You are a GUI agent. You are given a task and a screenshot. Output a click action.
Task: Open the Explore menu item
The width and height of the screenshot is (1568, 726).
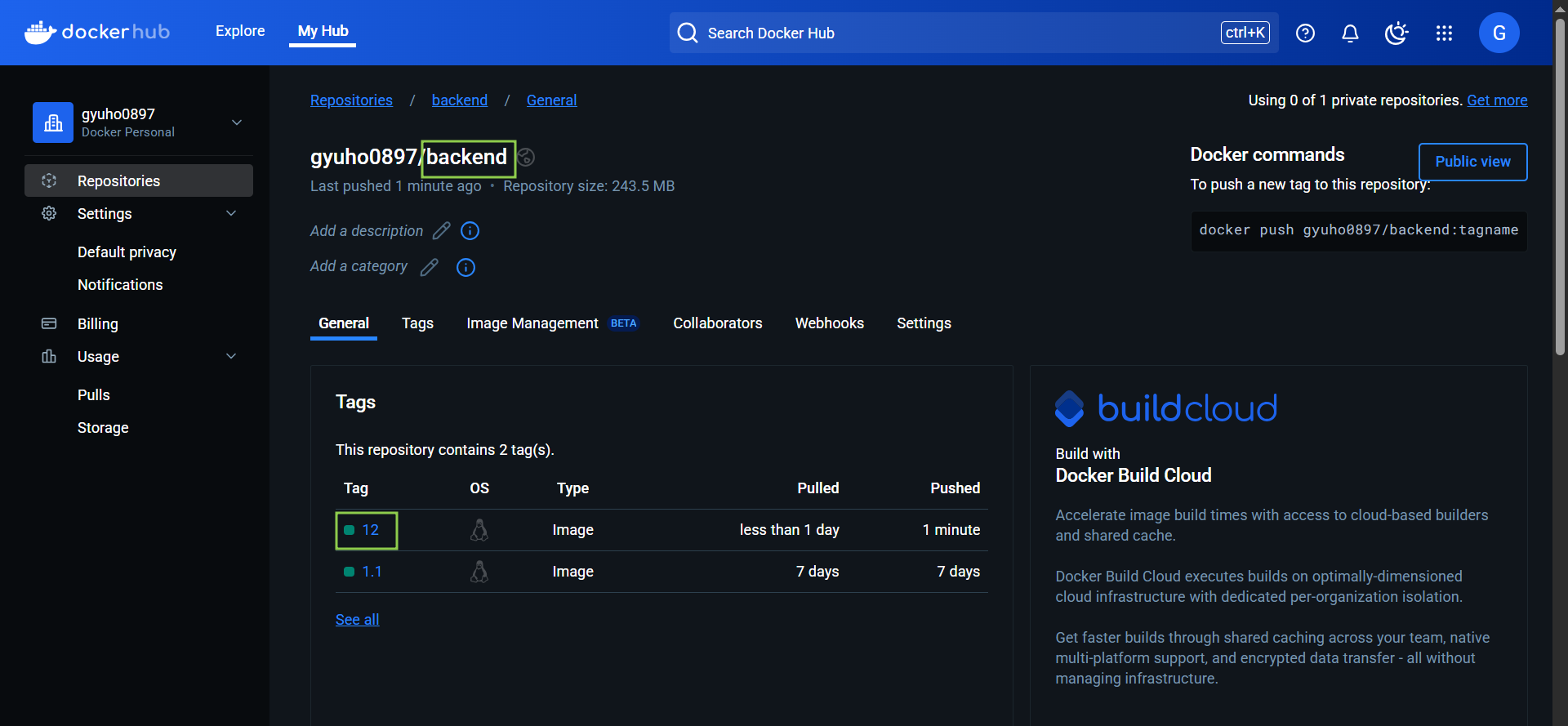pyautogui.click(x=240, y=31)
